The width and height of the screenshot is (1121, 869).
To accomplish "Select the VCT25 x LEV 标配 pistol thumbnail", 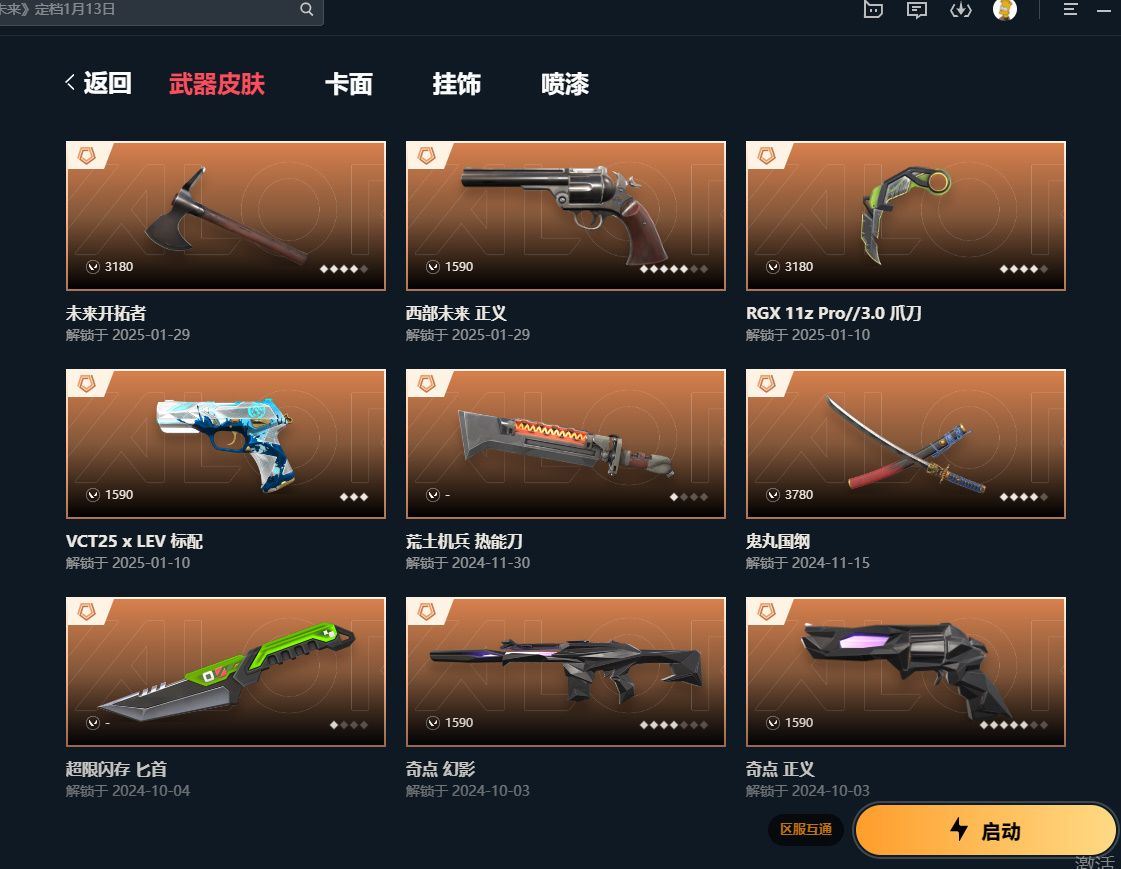I will 226,444.
